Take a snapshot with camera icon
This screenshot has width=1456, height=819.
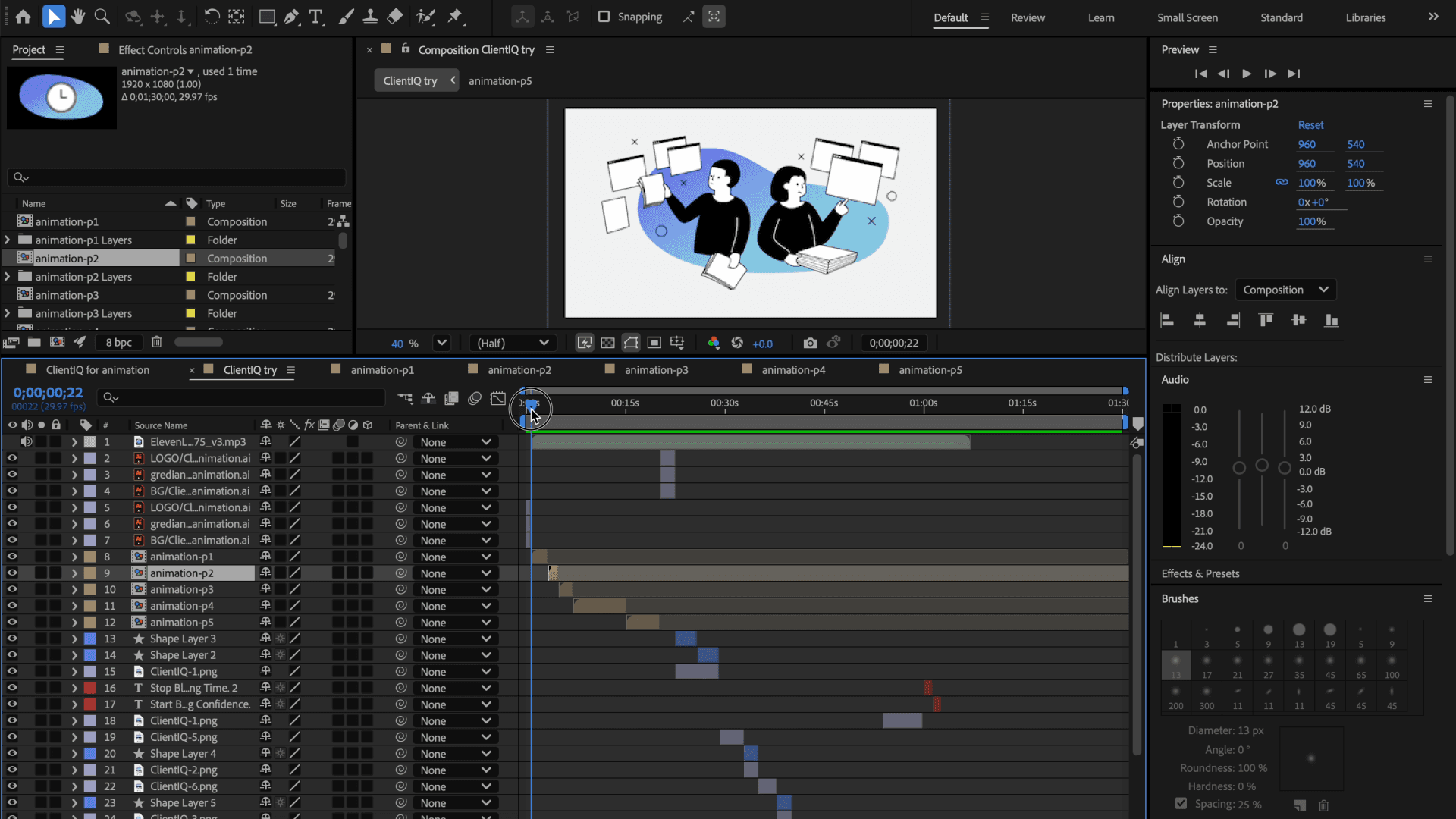[810, 343]
